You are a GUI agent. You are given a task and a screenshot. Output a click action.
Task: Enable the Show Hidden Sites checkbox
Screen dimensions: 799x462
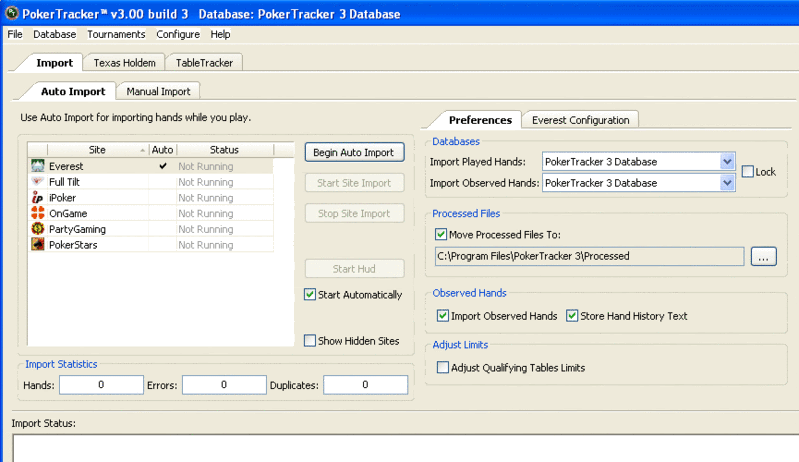click(310, 340)
